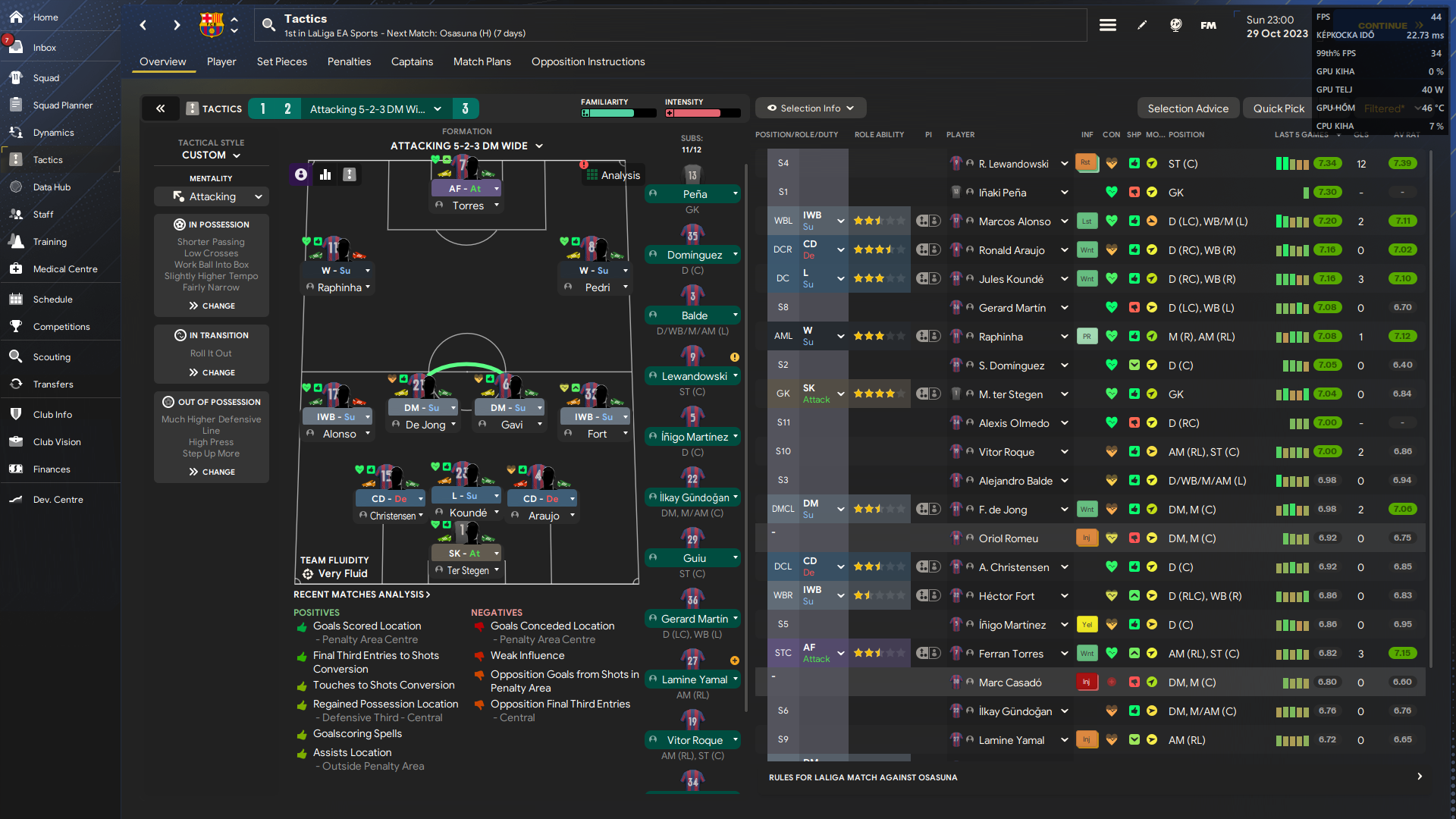
Task: Expand the Formation 5-2-3 DM Wide dropdown
Action: click(466, 146)
